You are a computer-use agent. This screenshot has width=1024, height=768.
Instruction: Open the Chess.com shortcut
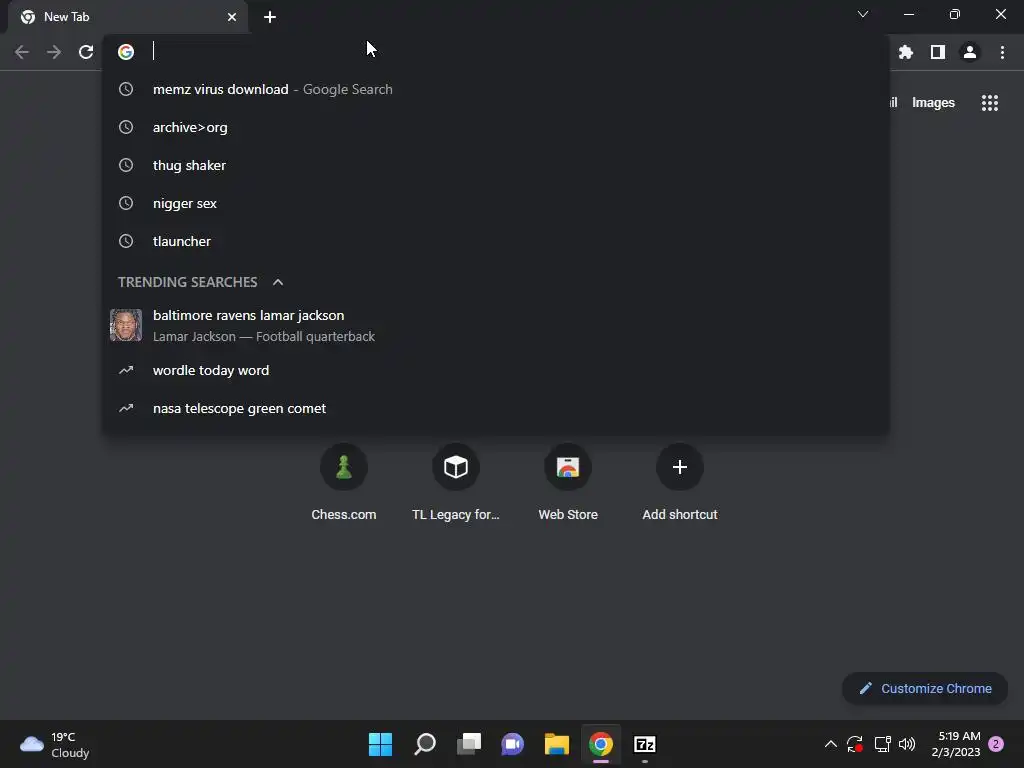344,483
